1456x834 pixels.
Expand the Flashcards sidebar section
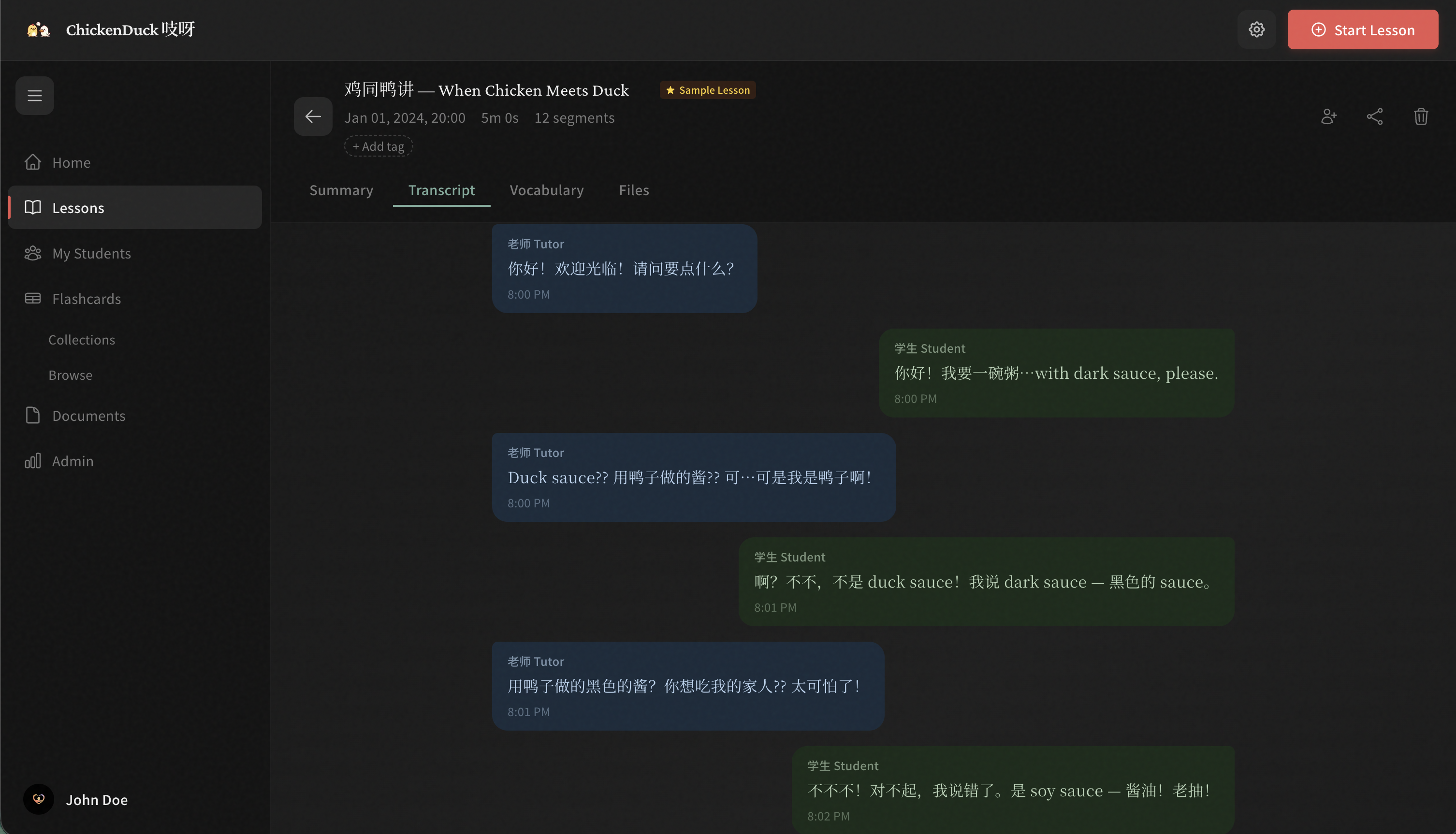pyautogui.click(x=86, y=299)
